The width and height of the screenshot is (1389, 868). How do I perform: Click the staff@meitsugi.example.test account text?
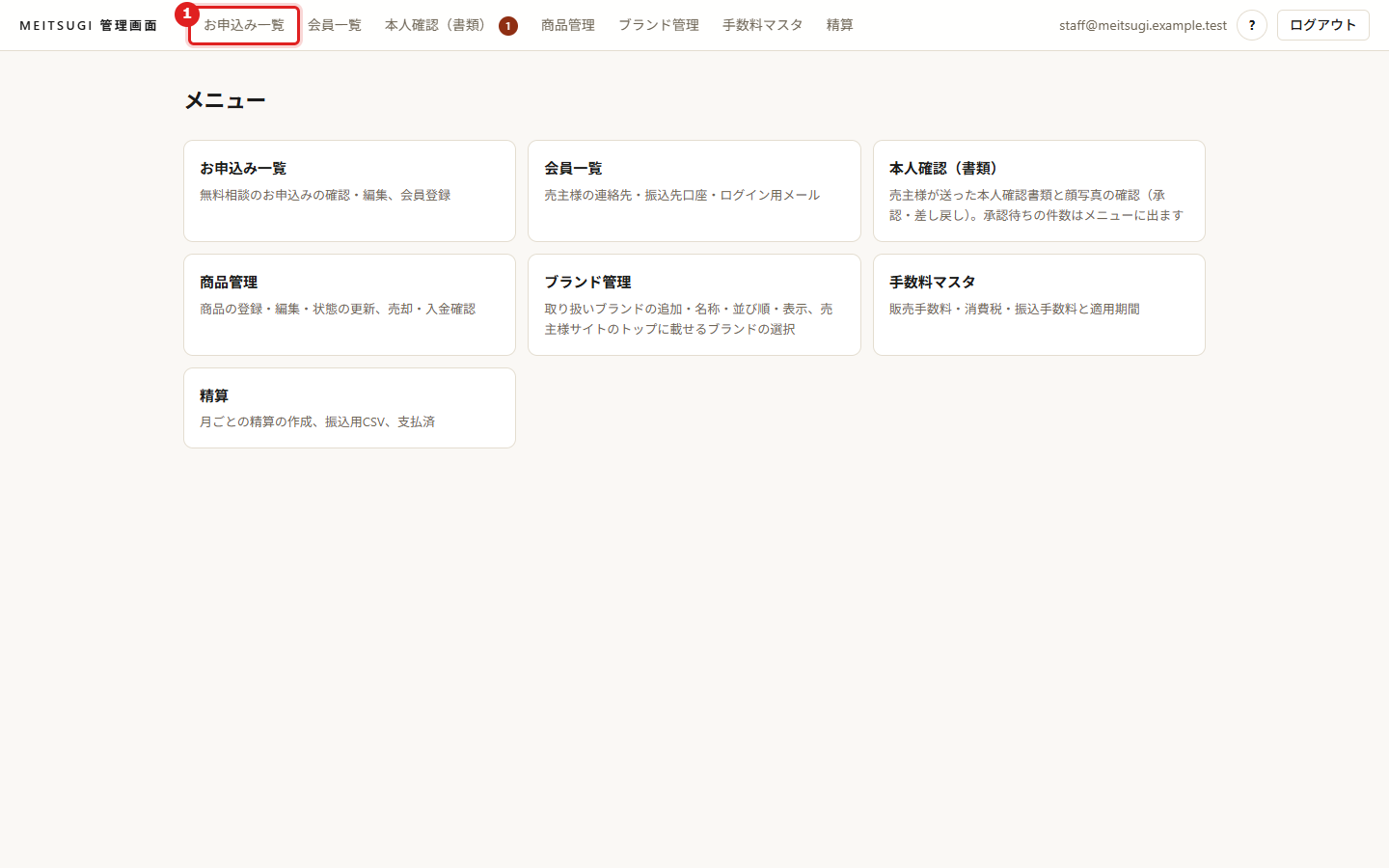click(1143, 25)
